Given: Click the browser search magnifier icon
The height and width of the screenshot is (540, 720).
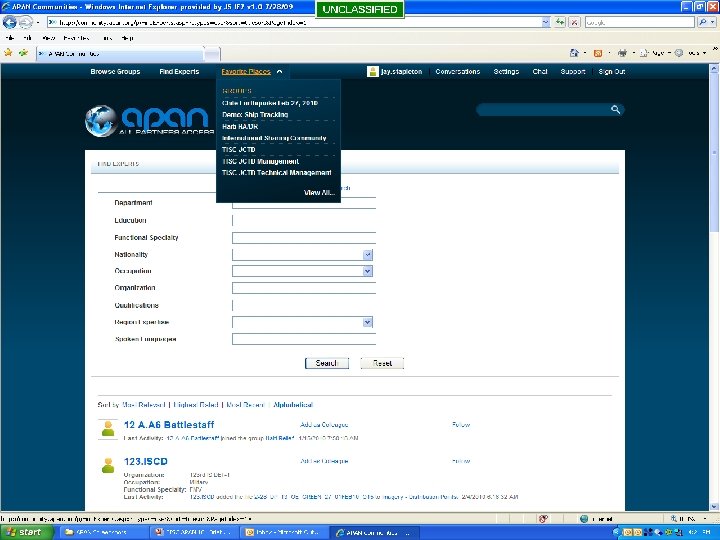Looking at the screenshot, I should tap(703, 22).
